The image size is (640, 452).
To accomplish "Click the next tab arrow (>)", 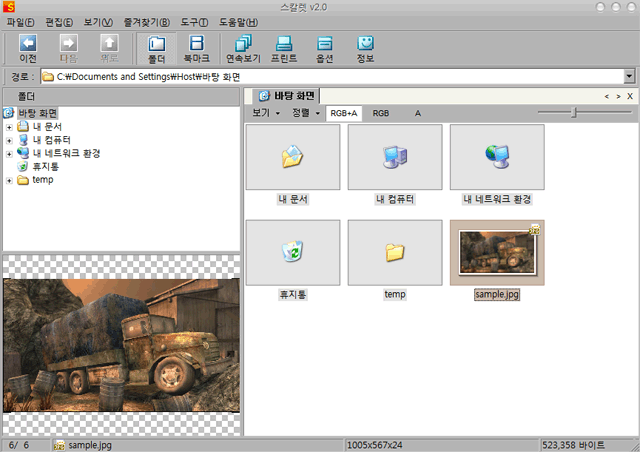I will (618, 96).
